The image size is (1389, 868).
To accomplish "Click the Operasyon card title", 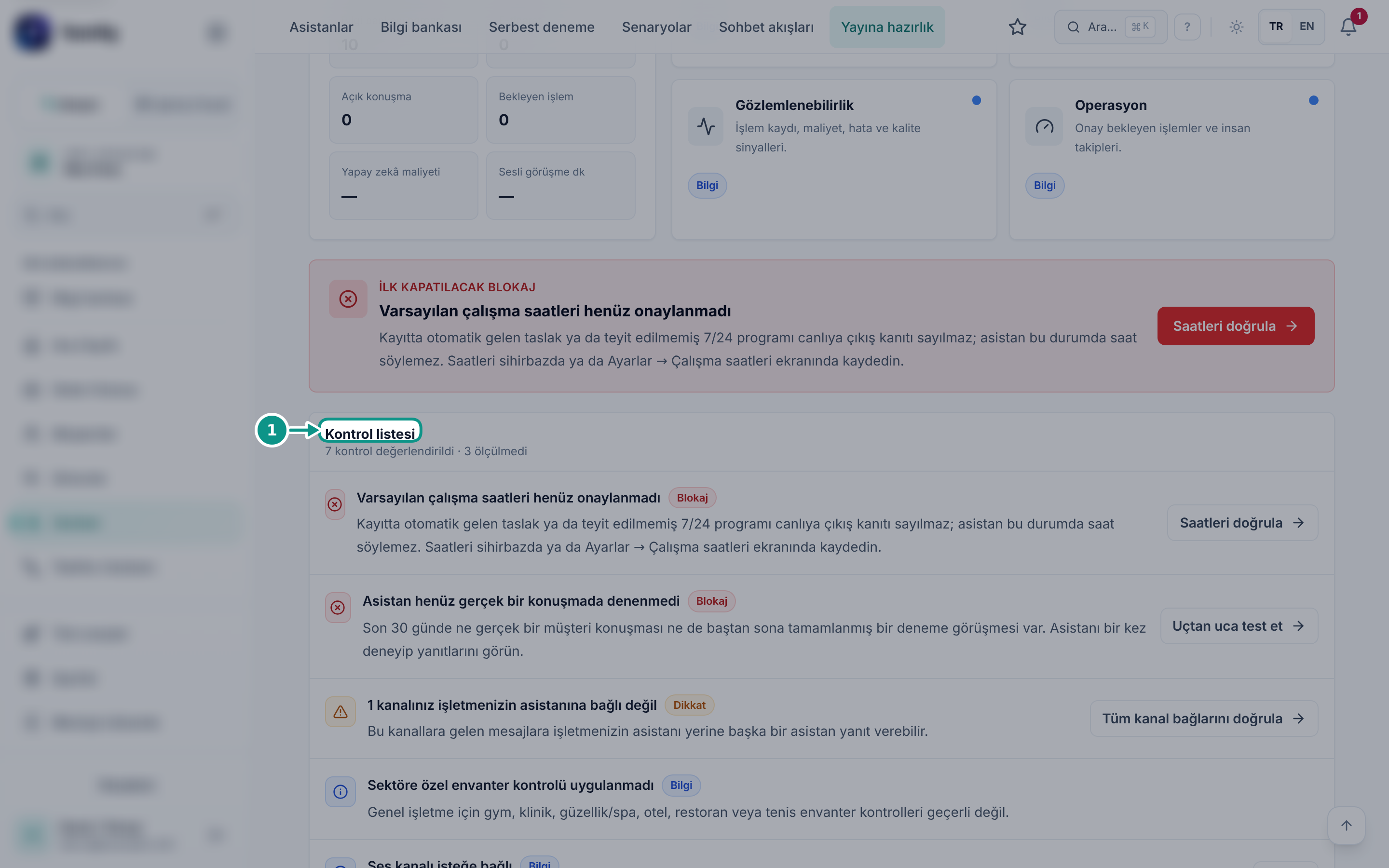I will click(x=1110, y=105).
